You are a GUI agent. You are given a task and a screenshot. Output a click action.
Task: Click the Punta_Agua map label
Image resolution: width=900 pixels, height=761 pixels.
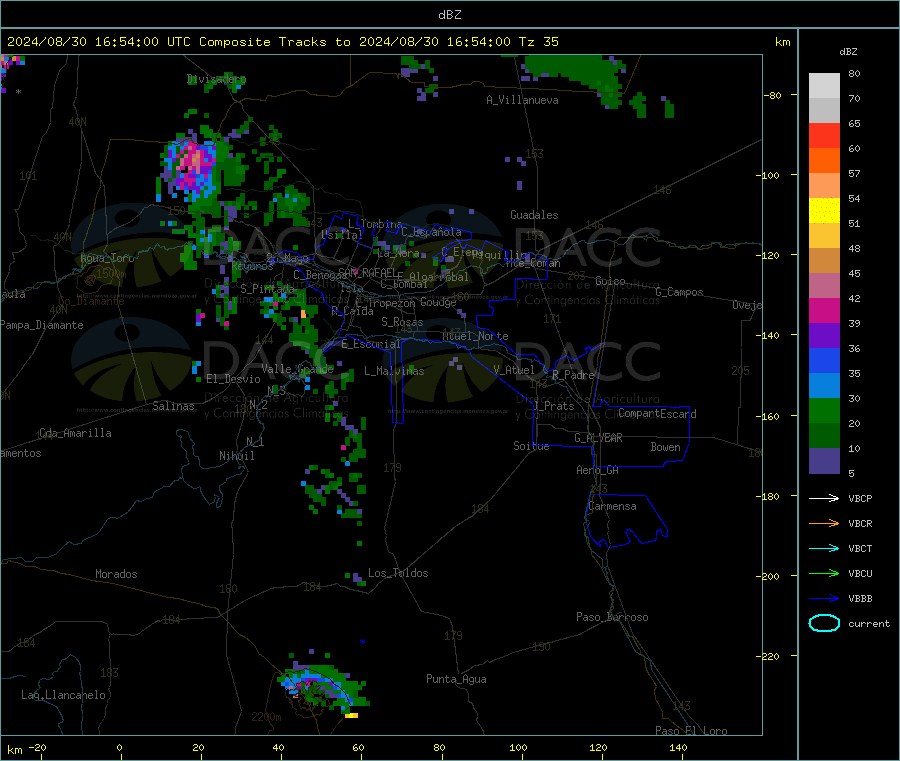(456, 679)
